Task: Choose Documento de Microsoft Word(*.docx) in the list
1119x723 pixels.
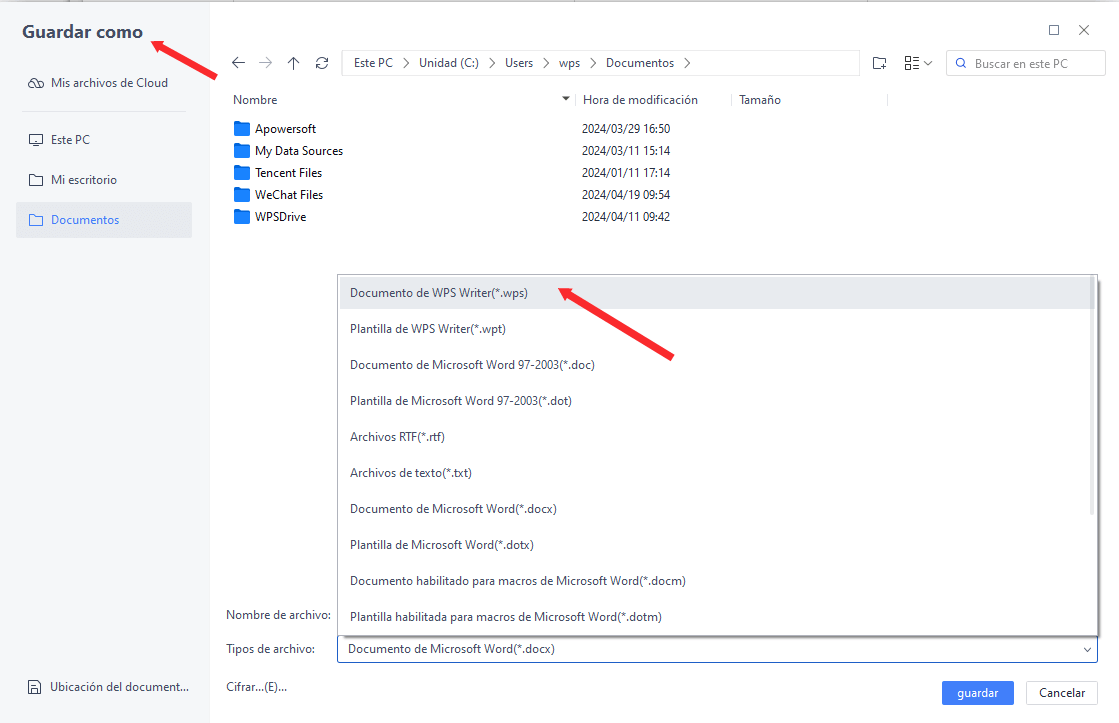Action: pos(714,509)
